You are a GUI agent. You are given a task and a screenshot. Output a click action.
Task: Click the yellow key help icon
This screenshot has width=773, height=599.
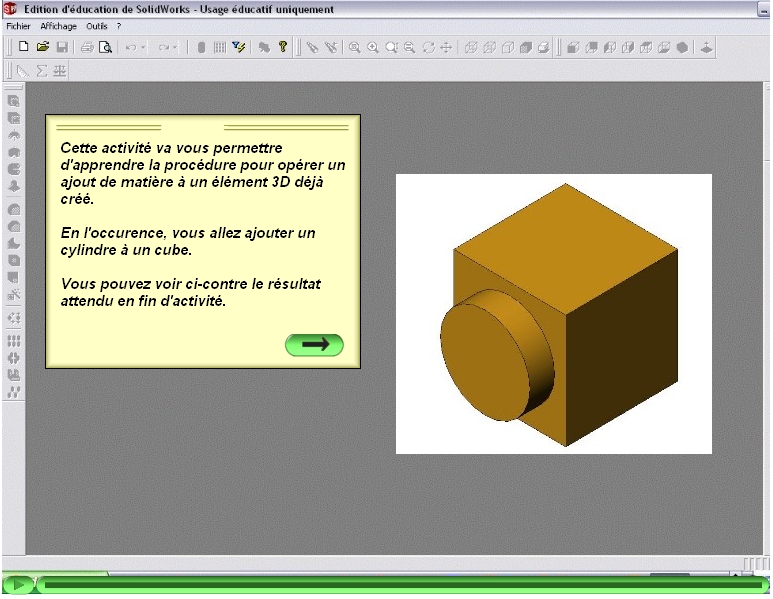(283, 47)
